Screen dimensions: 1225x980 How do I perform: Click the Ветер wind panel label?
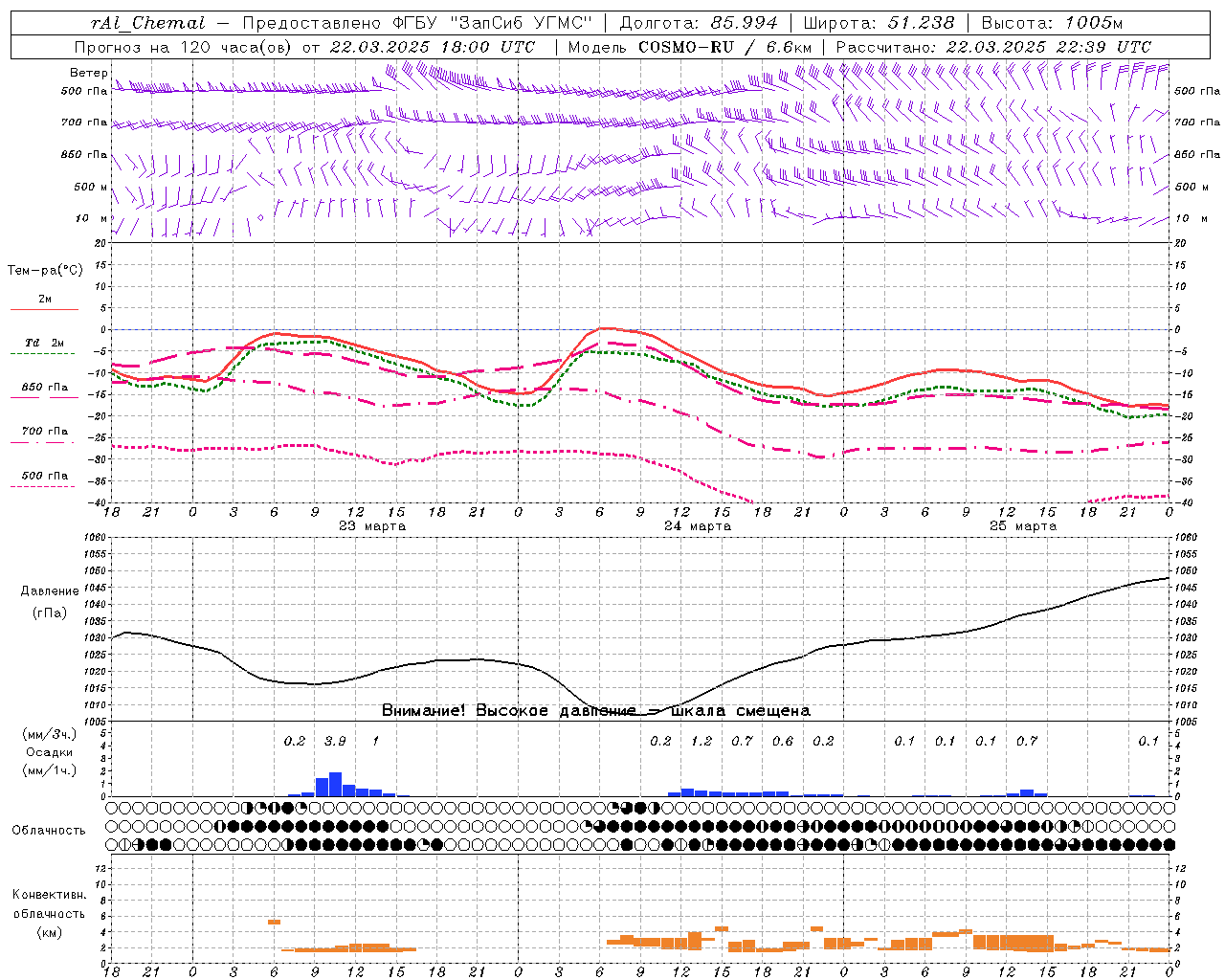[88, 73]
